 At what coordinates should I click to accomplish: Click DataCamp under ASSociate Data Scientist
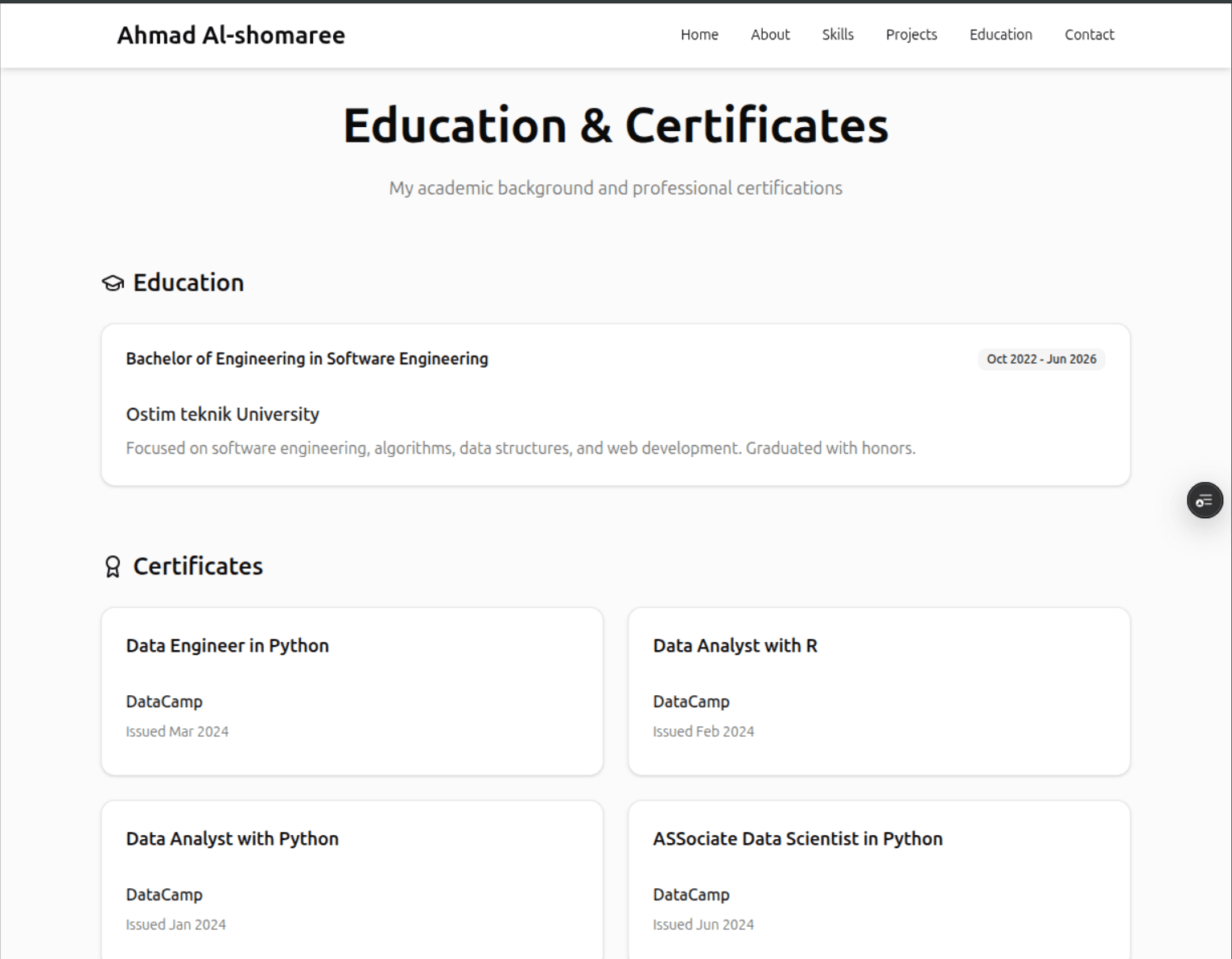tap(691, 895)
